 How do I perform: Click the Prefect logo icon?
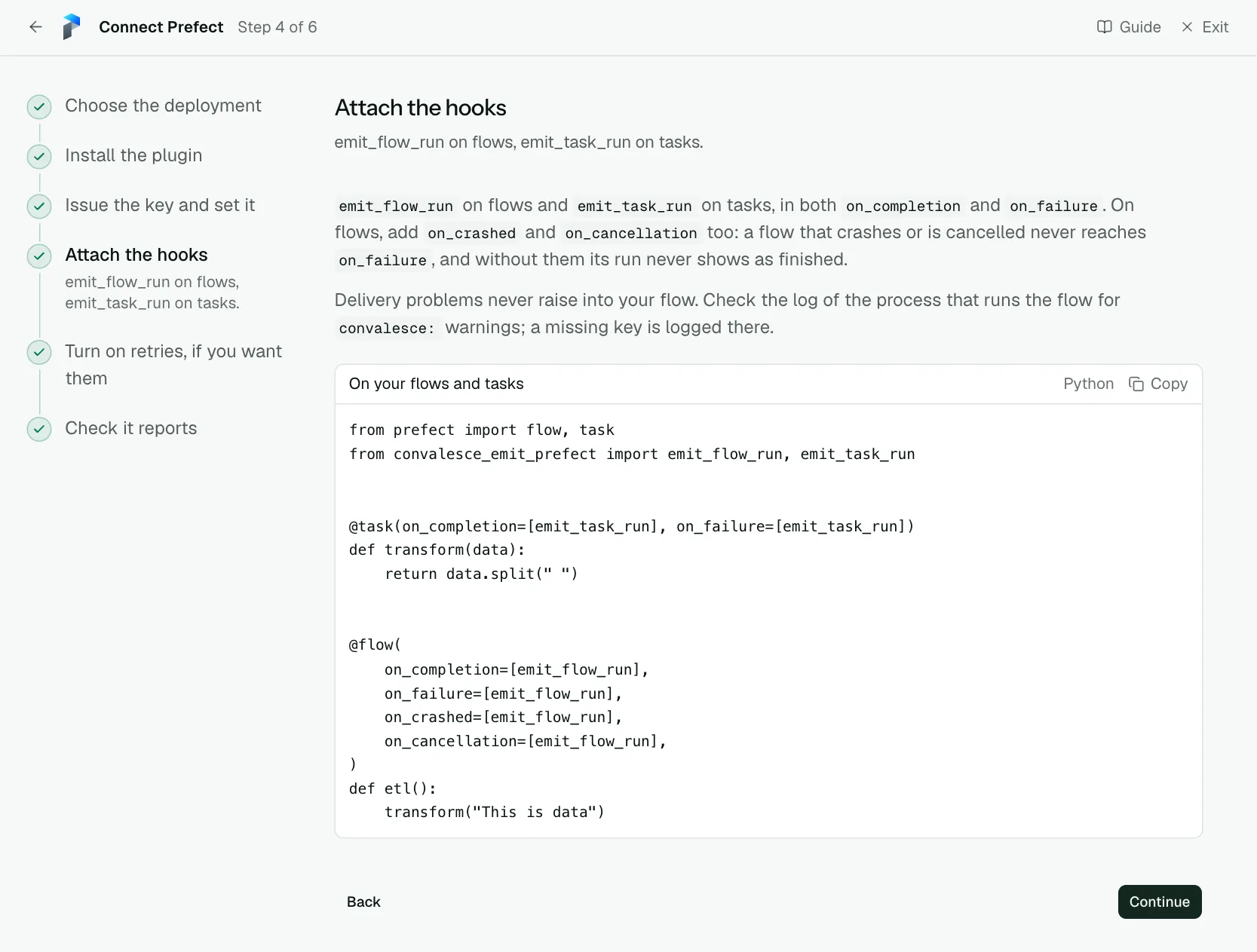(72, 27)
